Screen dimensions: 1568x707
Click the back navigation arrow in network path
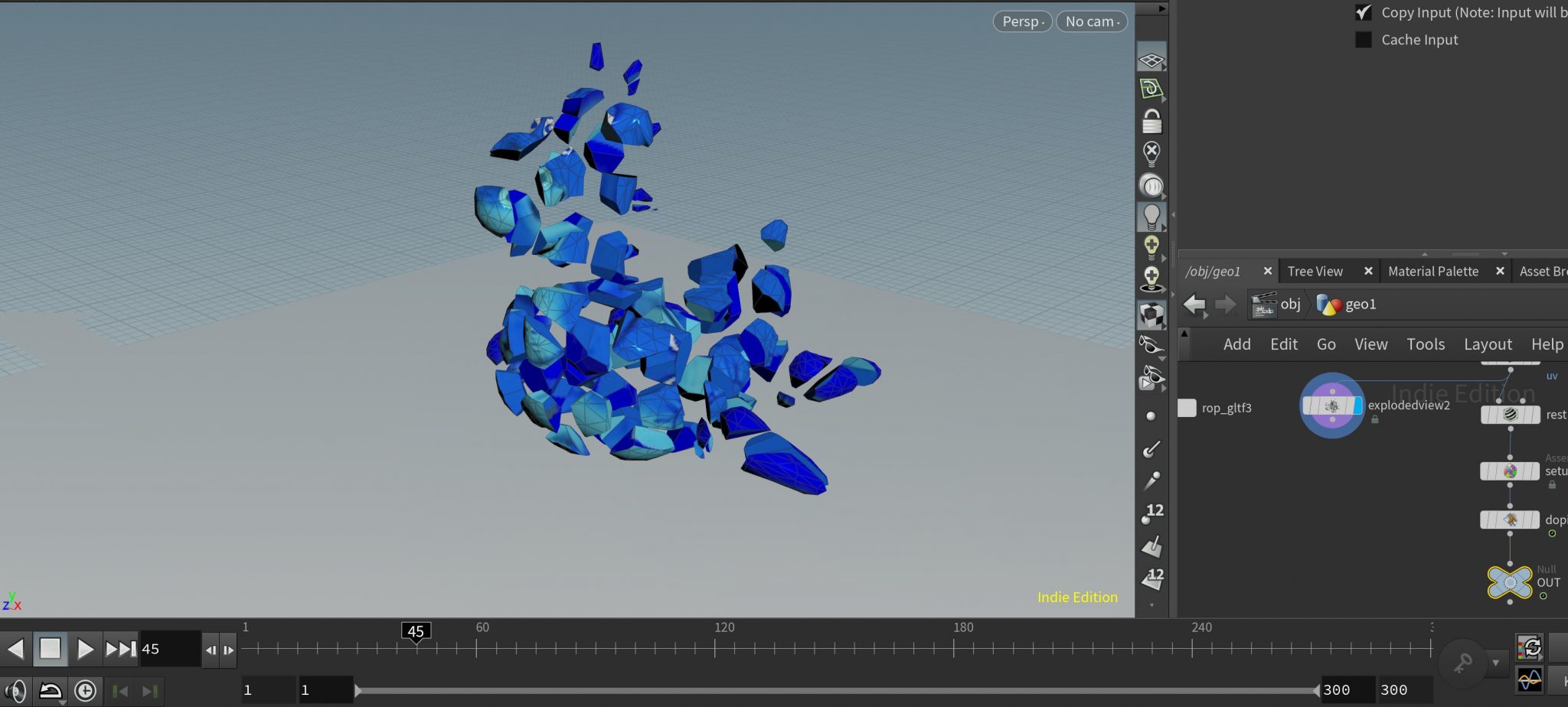coord(1194,305)
